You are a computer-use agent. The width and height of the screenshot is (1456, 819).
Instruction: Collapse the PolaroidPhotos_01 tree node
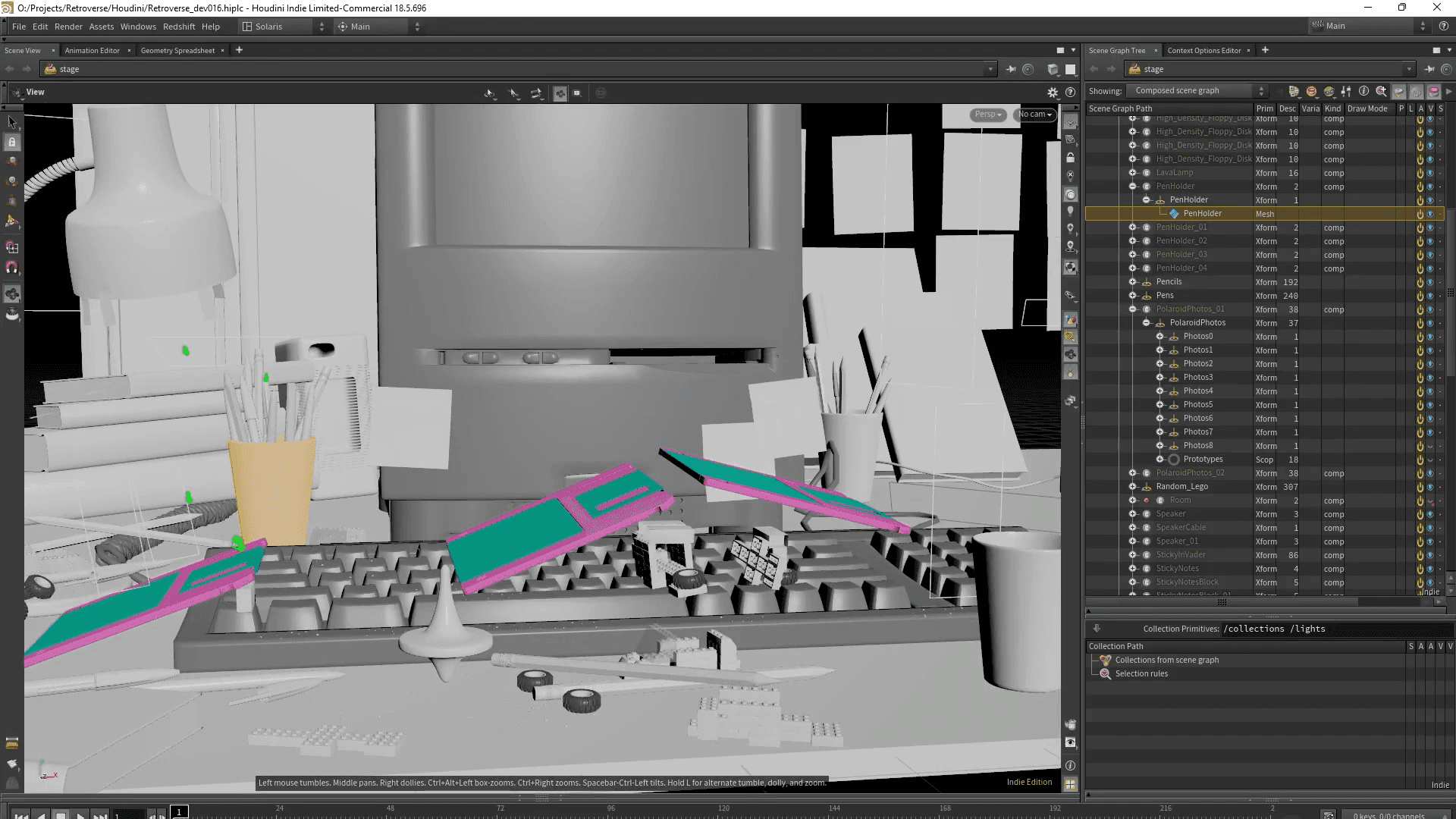(1132, 309)
